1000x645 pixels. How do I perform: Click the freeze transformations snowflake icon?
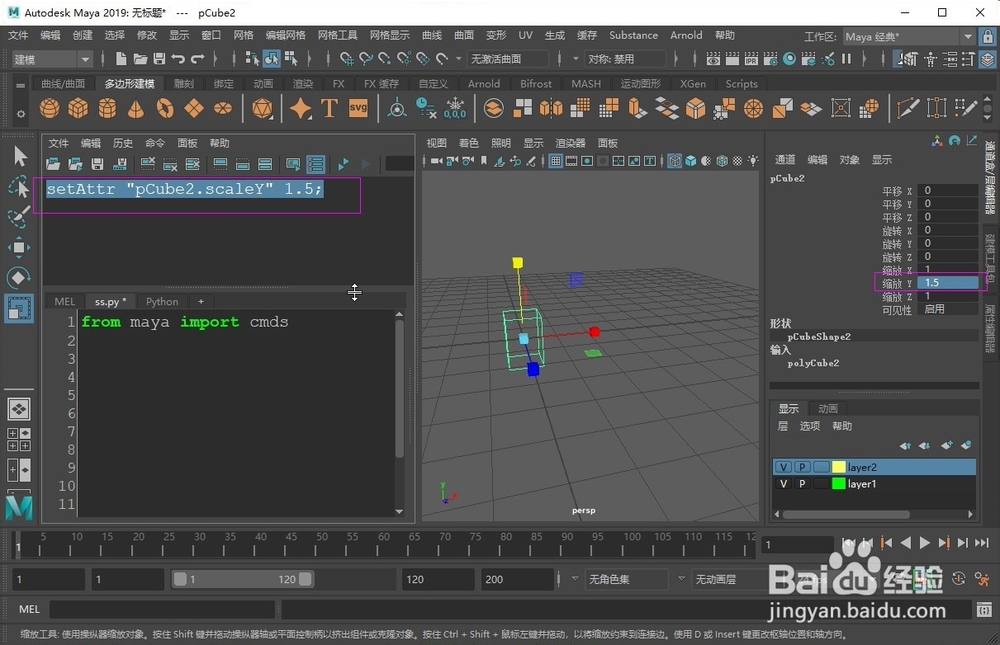point(455,108)
